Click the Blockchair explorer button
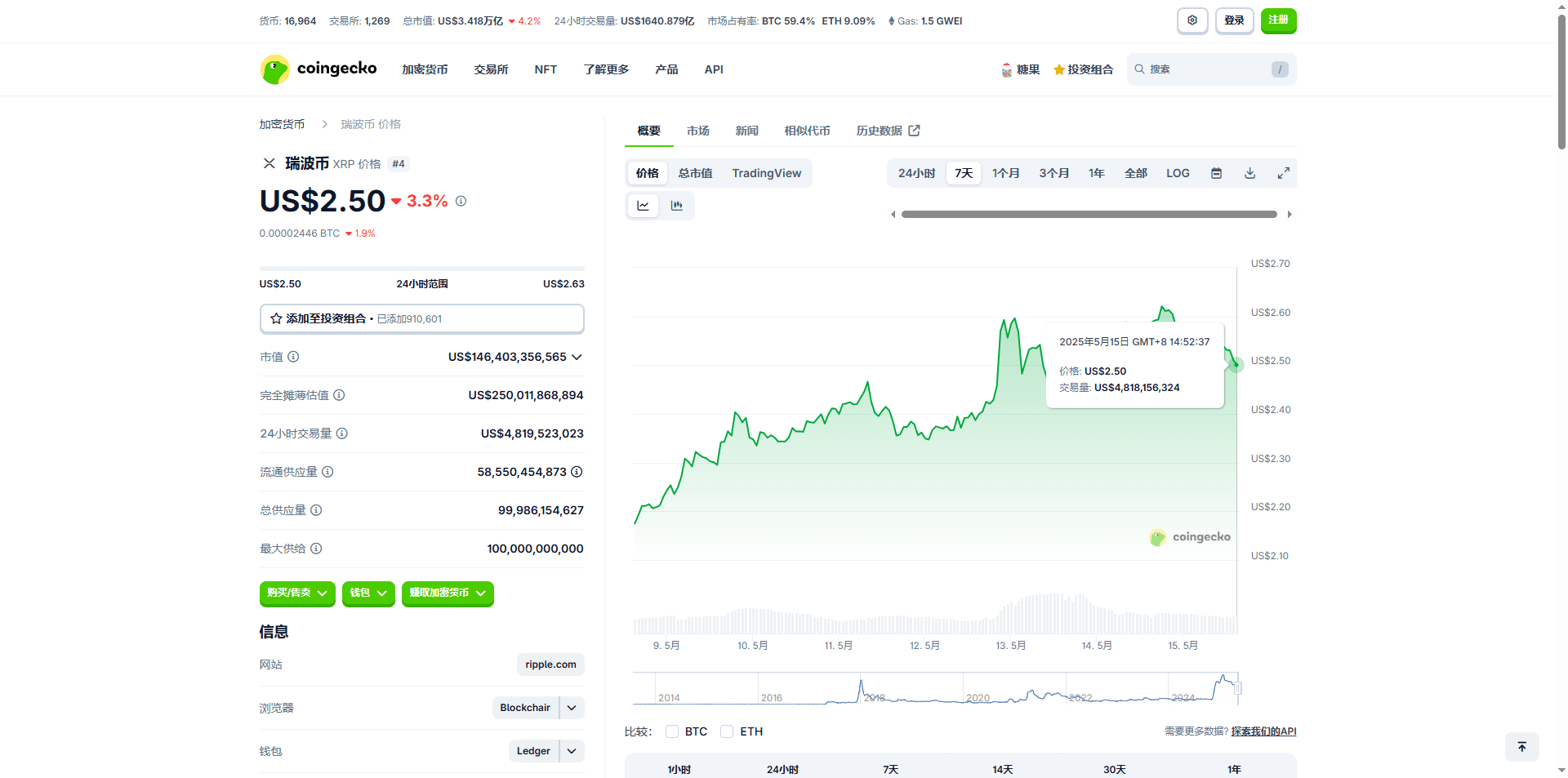1568x778 pixels. pyautogui.click(x=525, y=708)
